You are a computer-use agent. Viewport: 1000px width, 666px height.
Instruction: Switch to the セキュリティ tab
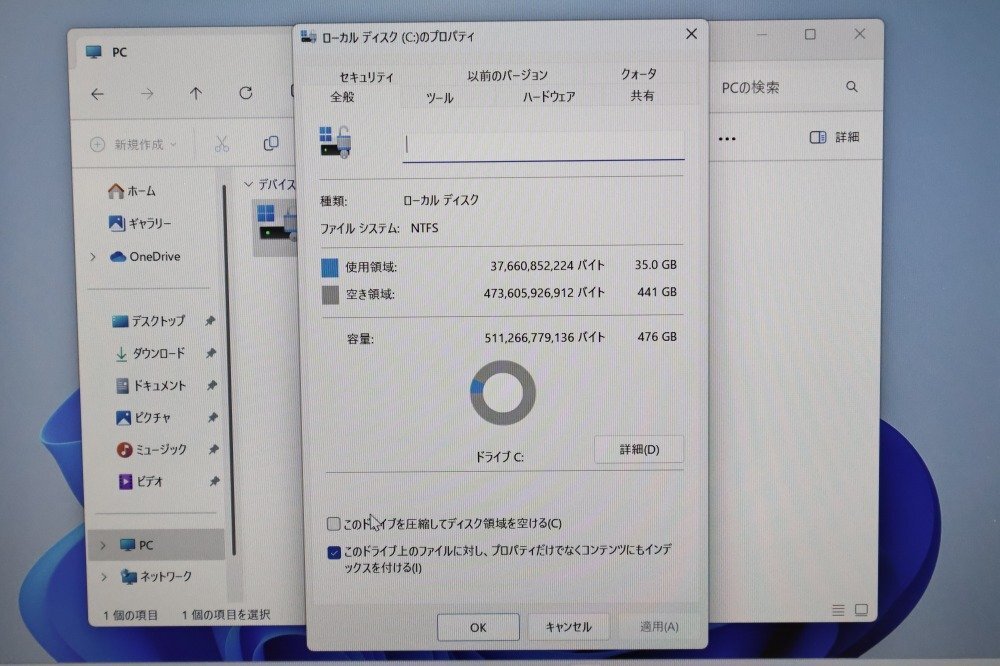(x=367, y=77)
